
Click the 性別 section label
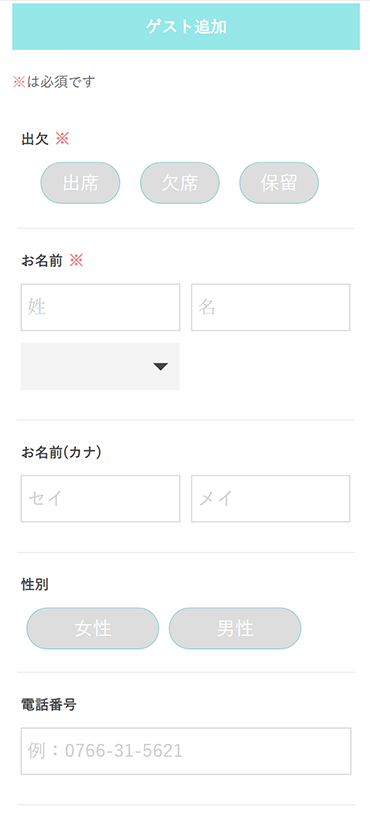pos(35,585)
